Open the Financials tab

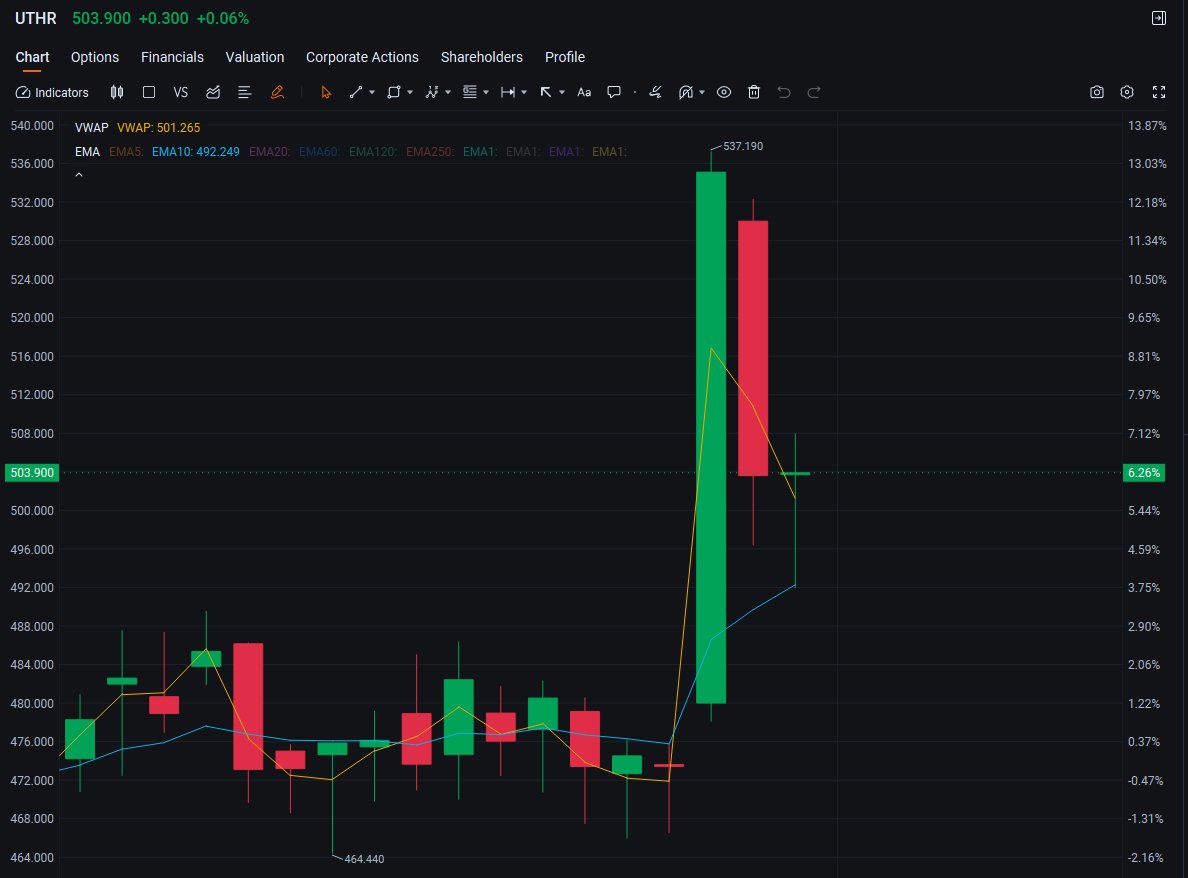[172, 58]
